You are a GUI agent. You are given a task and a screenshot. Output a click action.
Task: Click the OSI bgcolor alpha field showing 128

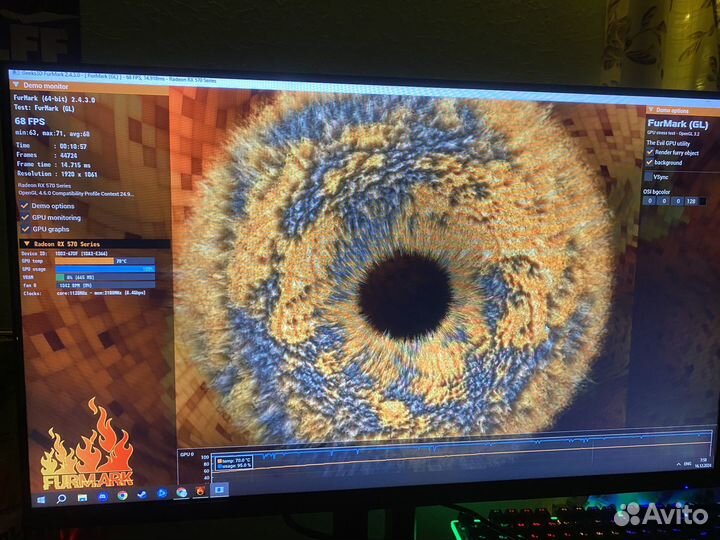pyautogui.click(x=691, y=200)
